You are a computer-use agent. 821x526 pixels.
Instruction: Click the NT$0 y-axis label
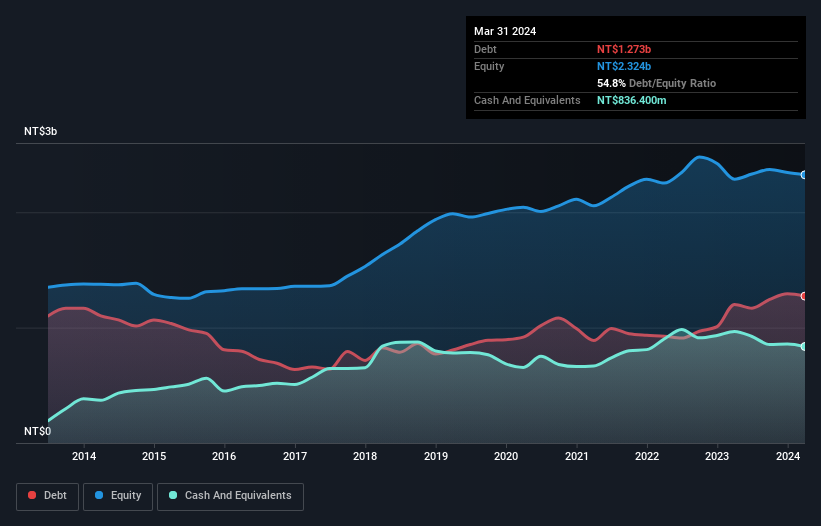click(x=38, y=431)
